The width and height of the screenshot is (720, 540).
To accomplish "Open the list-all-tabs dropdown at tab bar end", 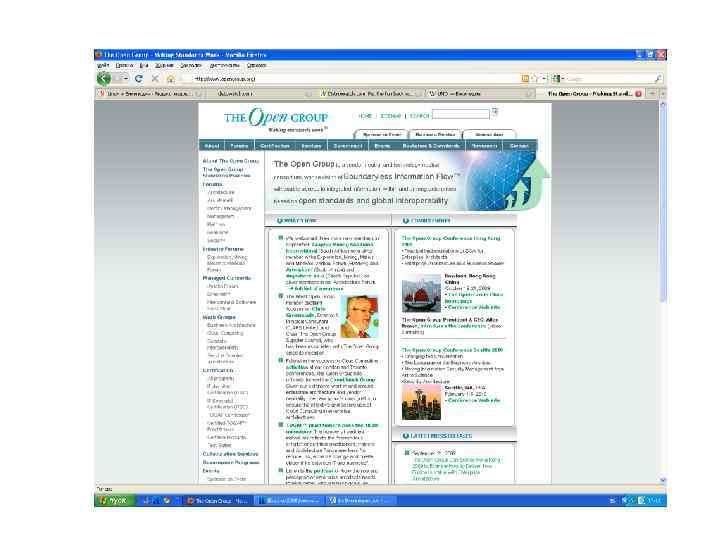I will (663, 94).
